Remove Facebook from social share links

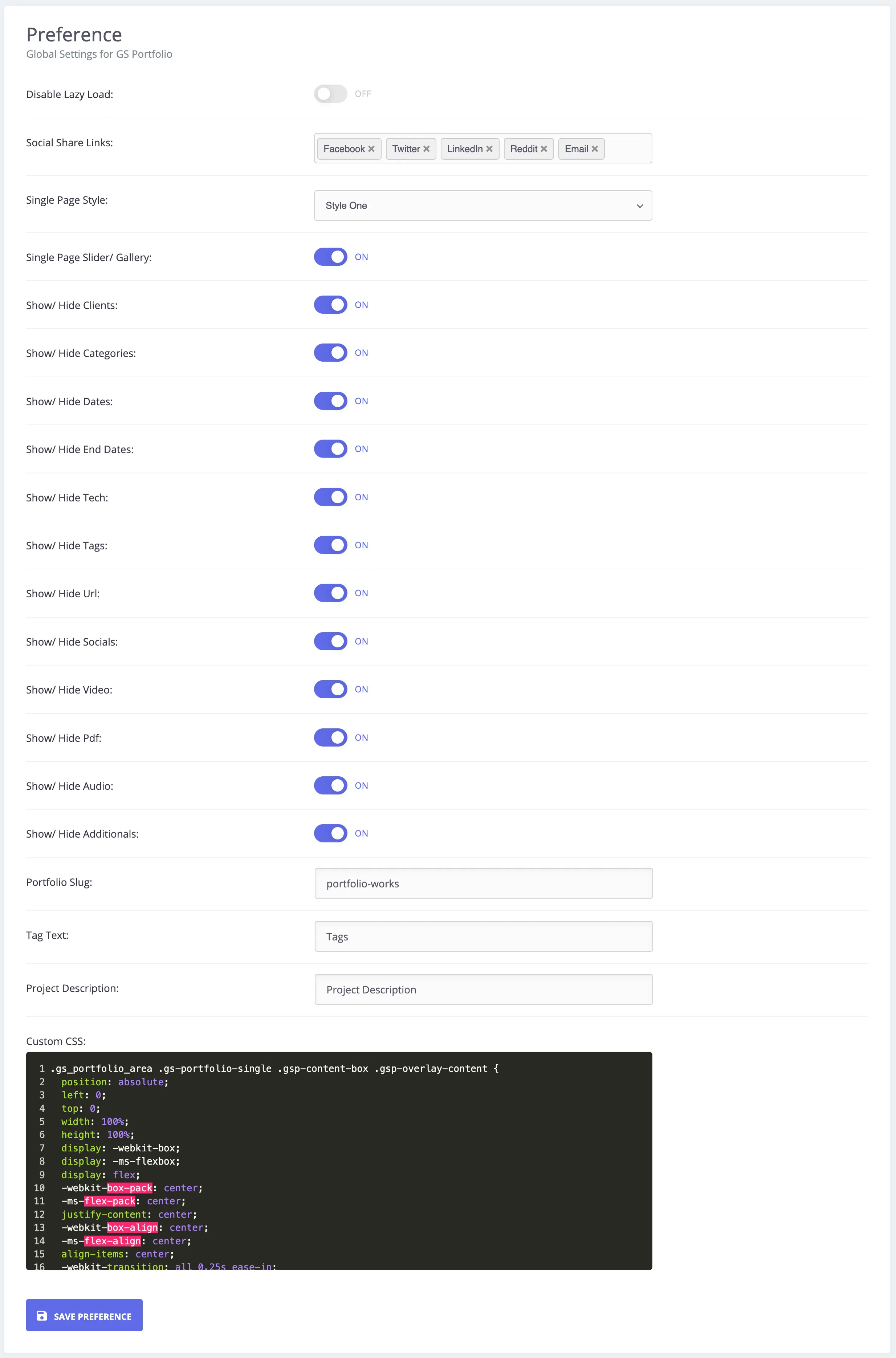point(372,149)
